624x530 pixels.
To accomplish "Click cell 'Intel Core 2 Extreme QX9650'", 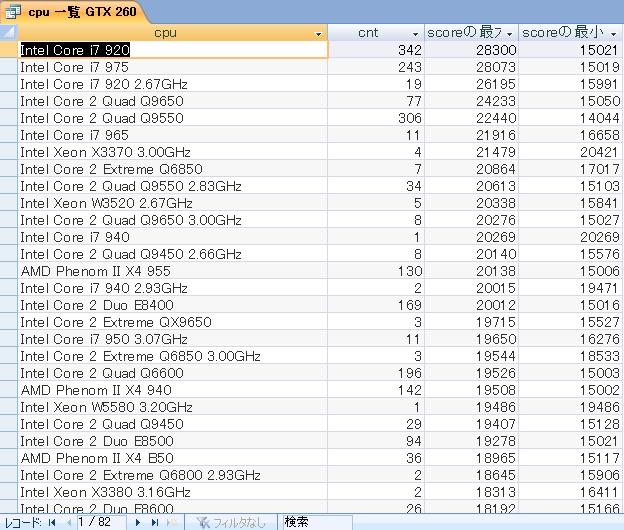I will [x=173, y=322].
